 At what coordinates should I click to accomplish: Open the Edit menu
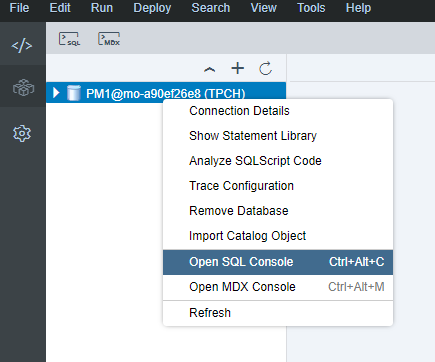point(60,7)
